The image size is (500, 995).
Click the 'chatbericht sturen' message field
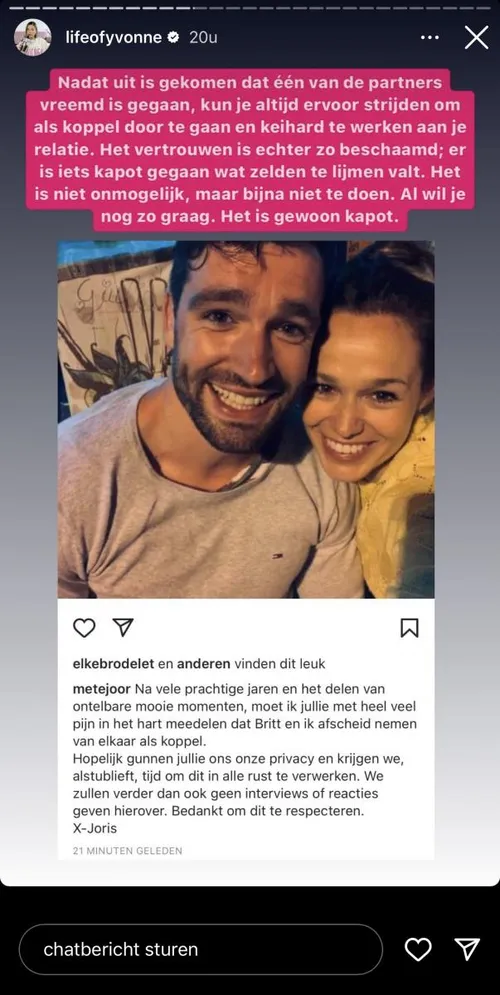click(x=201, y=949)
